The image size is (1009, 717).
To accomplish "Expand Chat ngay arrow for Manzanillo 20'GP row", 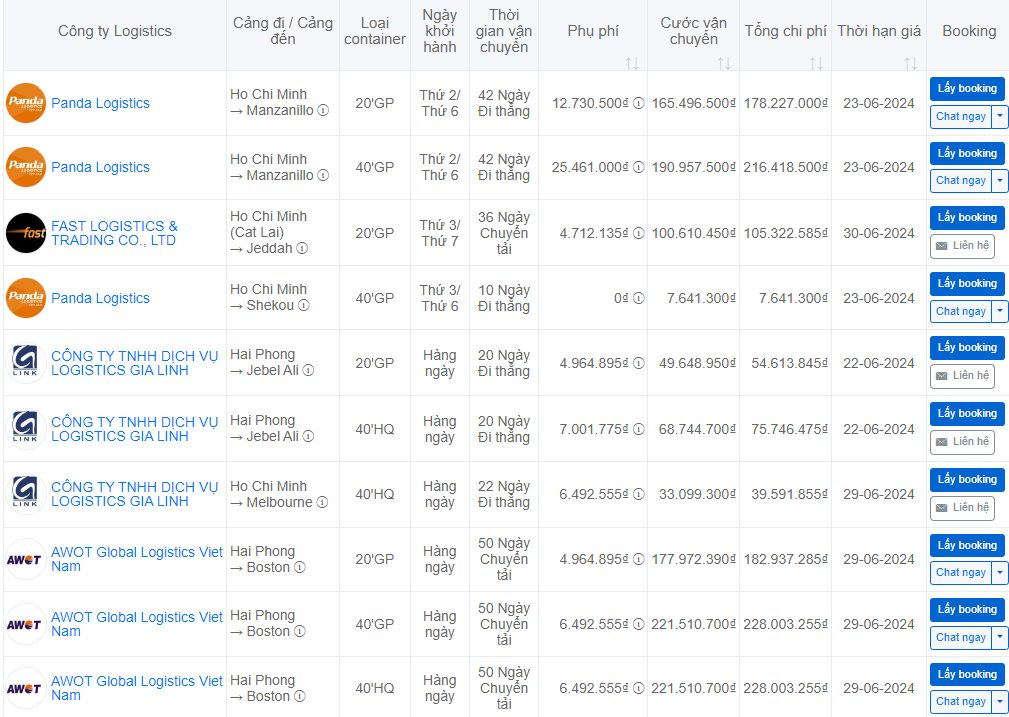I will tap(1000, 116).
